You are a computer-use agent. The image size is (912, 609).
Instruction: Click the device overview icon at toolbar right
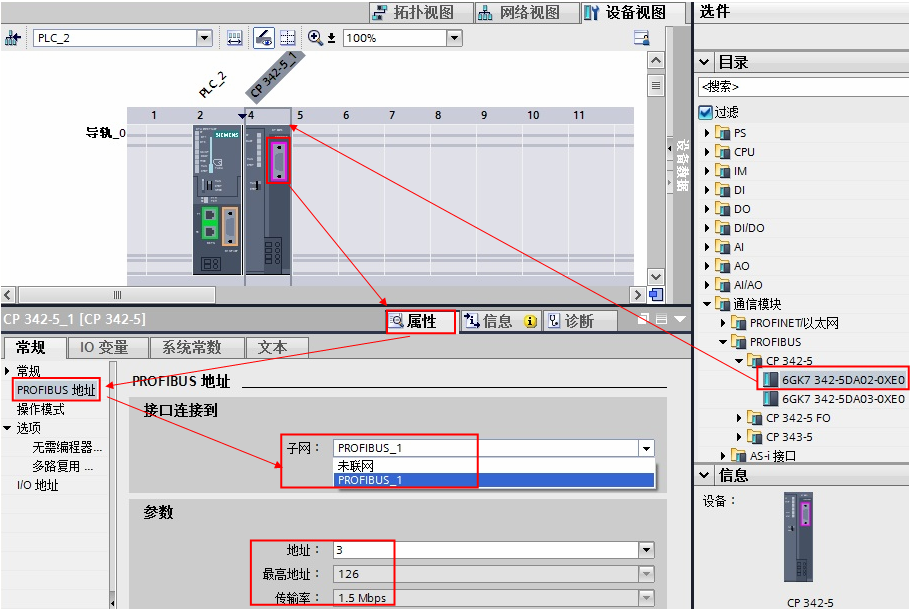coord(642,38)
